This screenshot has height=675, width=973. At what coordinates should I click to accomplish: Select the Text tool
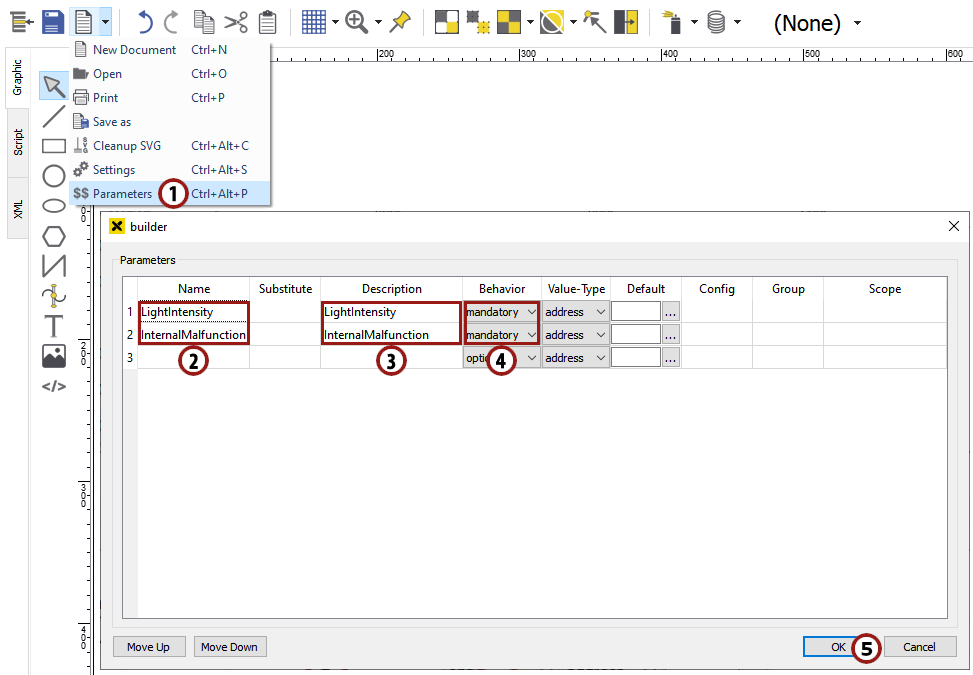tap(54, 326)
